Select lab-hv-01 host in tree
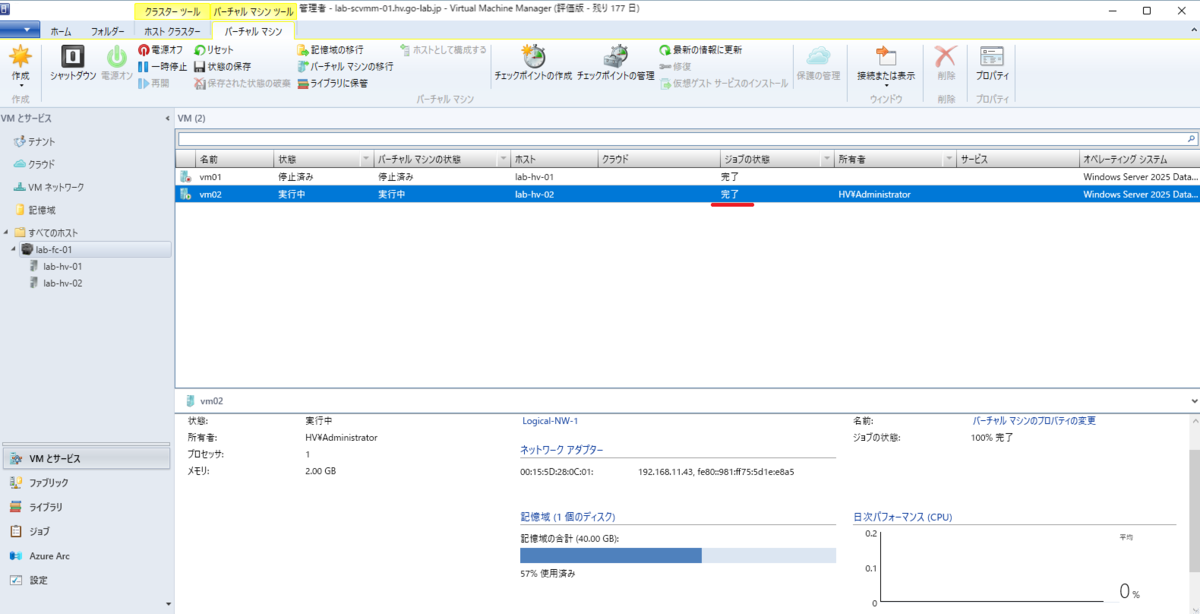1200x614 pixels. (62, 266)
